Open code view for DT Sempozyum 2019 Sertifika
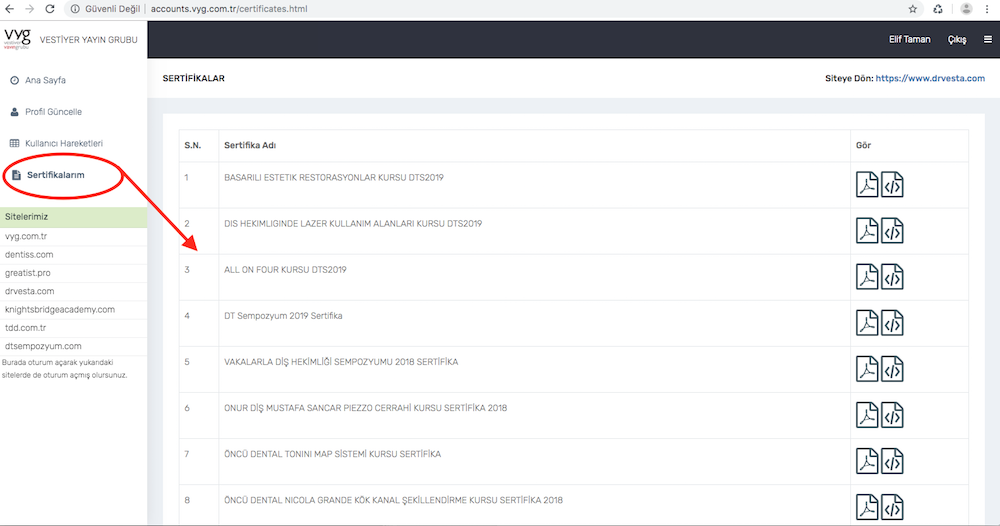This screenshot has width=1000, height=526. click(892, 323)
